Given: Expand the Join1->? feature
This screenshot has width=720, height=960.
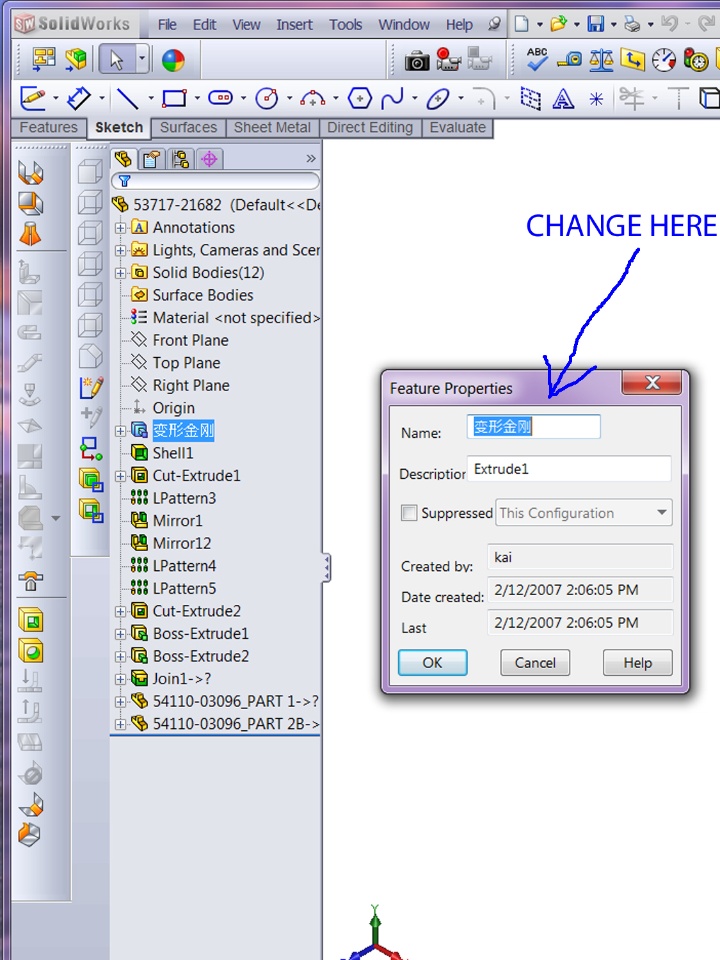Looking at the screenshot, I should click(120, 680).
